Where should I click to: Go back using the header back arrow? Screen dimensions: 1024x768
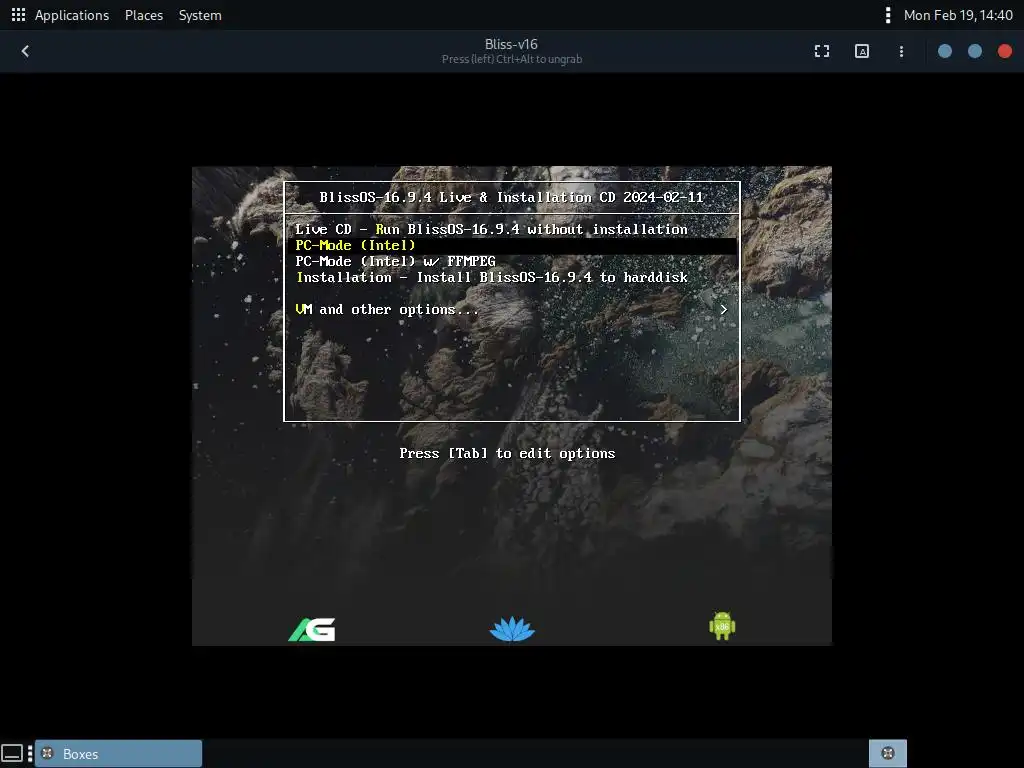pos(25,51)
